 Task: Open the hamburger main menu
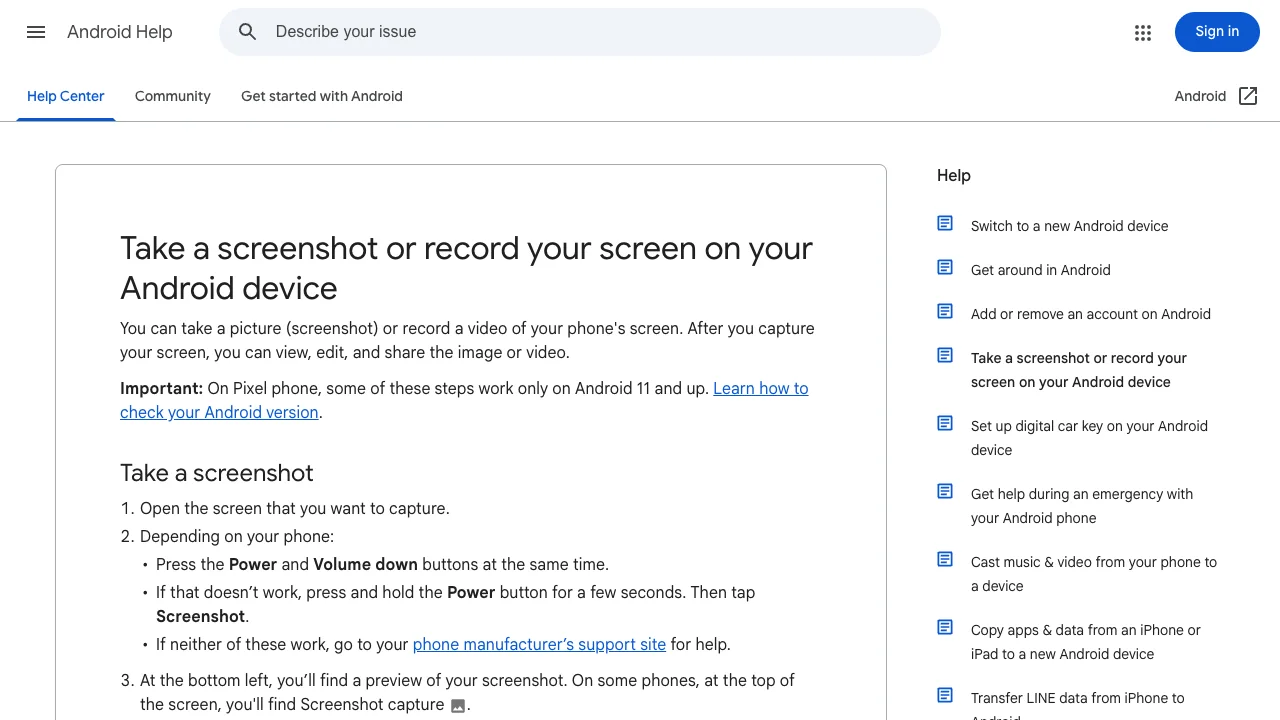click(x=36, y=32)
